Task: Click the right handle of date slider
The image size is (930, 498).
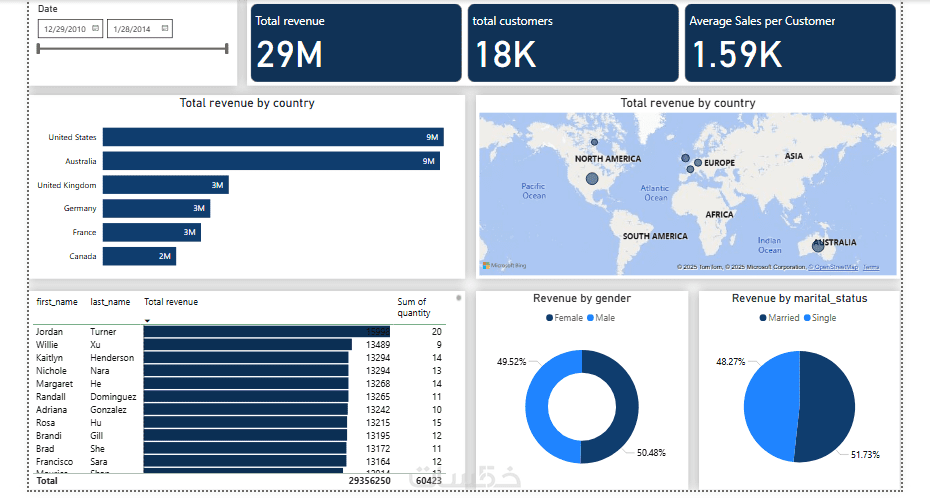Action: coord(227,49)
